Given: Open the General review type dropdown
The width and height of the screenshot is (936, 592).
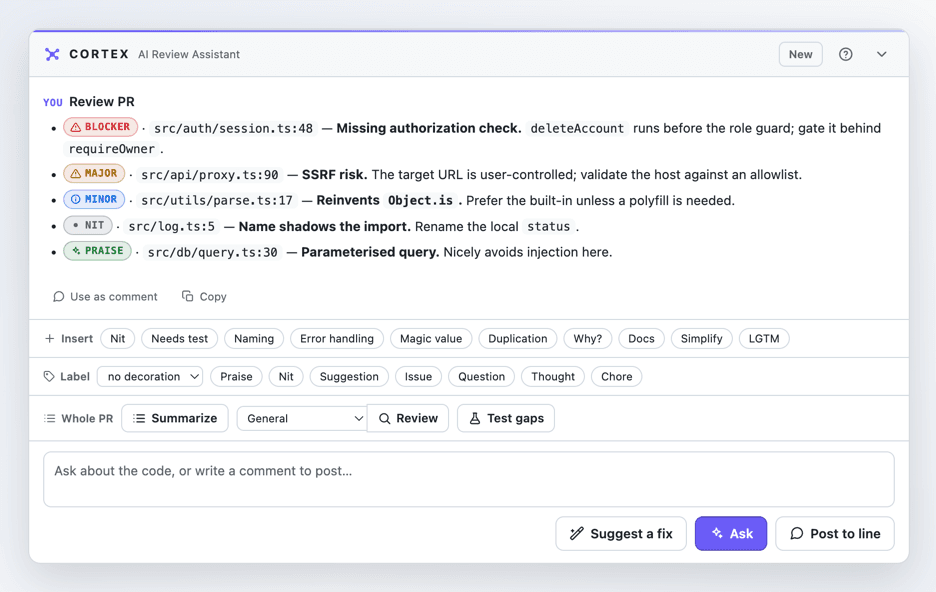Looking at the screenshot, I should point(302,418).
